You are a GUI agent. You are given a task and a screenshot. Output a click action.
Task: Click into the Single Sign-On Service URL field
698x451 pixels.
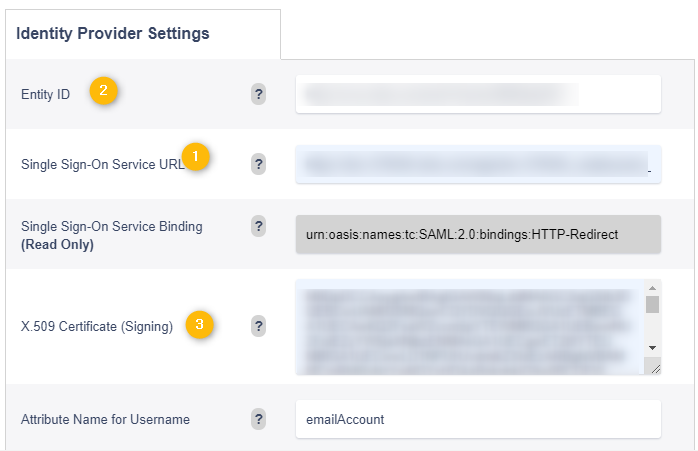(478, 164)
